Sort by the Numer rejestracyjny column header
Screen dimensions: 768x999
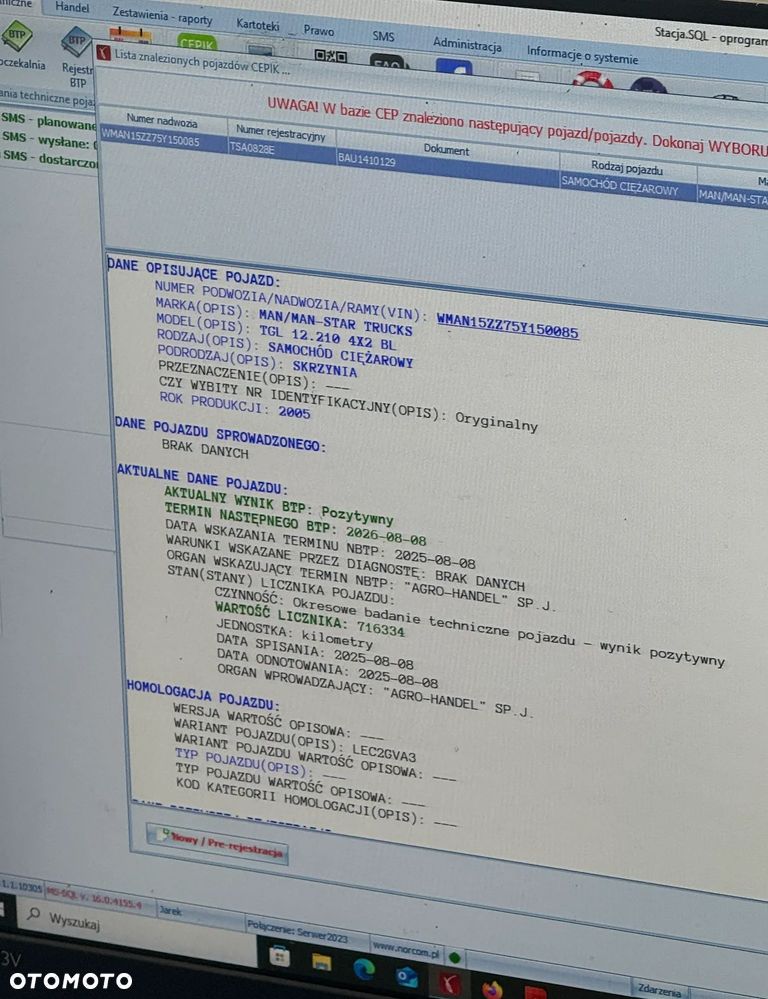280,133
